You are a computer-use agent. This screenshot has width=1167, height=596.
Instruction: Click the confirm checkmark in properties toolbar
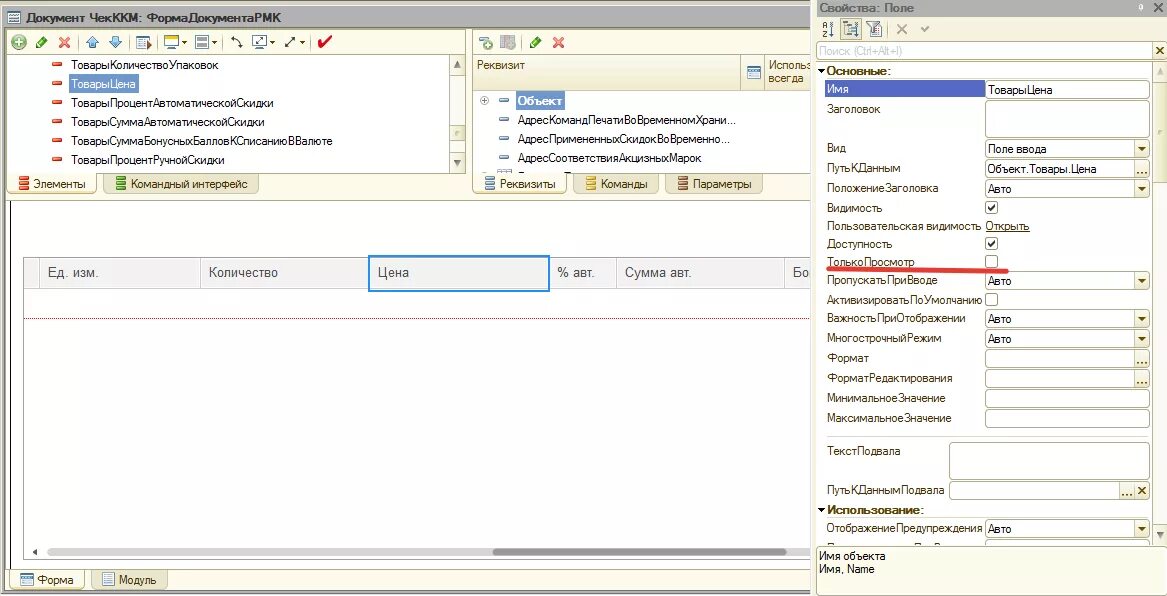tap(925, 29)
